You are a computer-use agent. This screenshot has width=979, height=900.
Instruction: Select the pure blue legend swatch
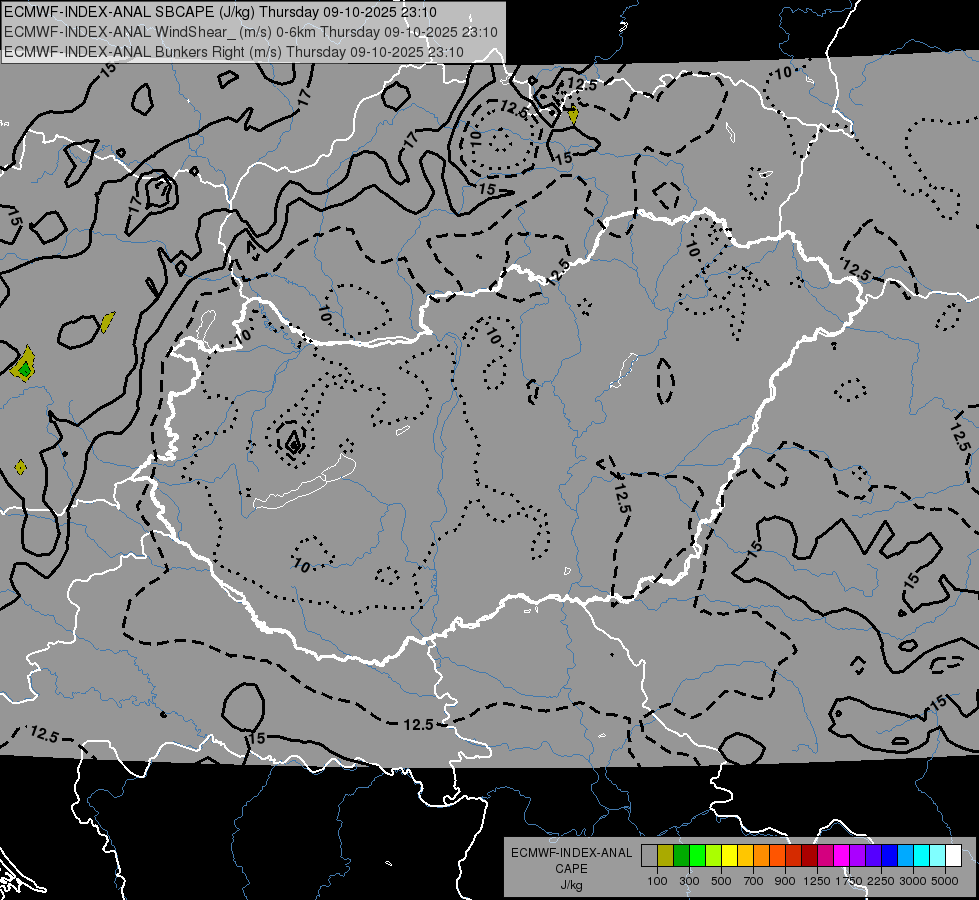click(890, 855)
